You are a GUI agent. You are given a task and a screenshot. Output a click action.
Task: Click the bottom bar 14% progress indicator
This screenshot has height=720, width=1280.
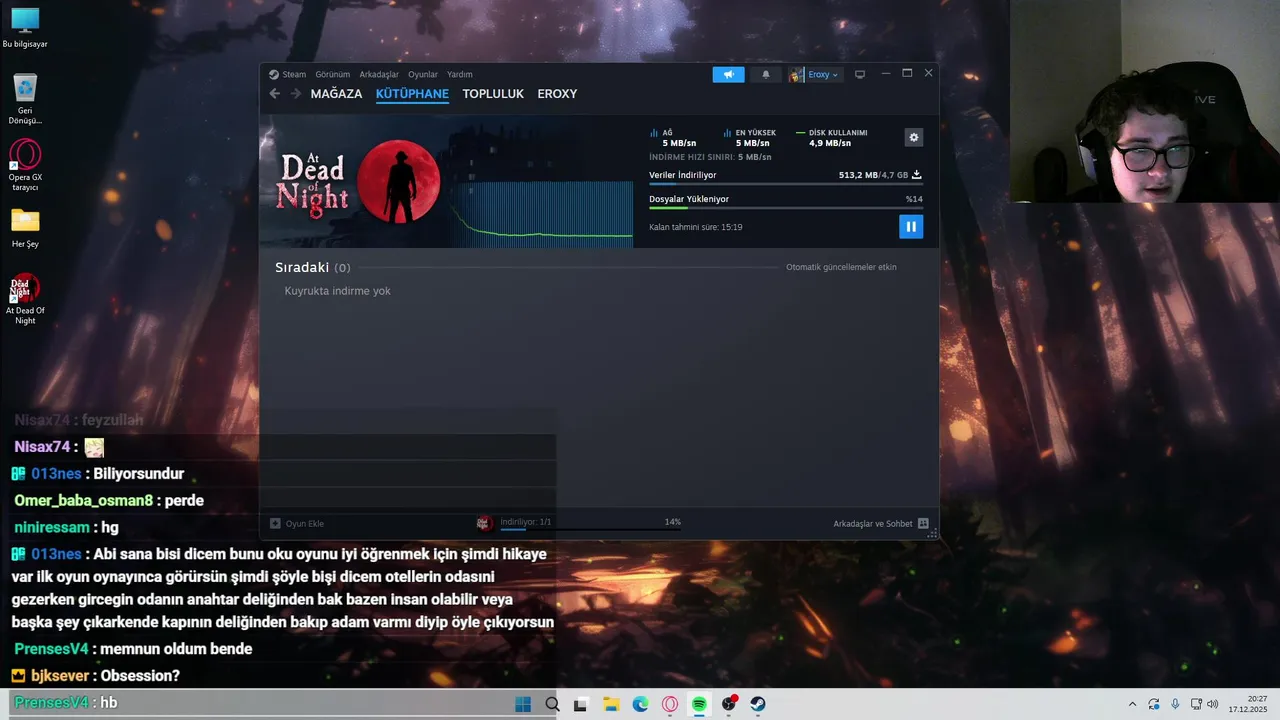tap(673, 522)
